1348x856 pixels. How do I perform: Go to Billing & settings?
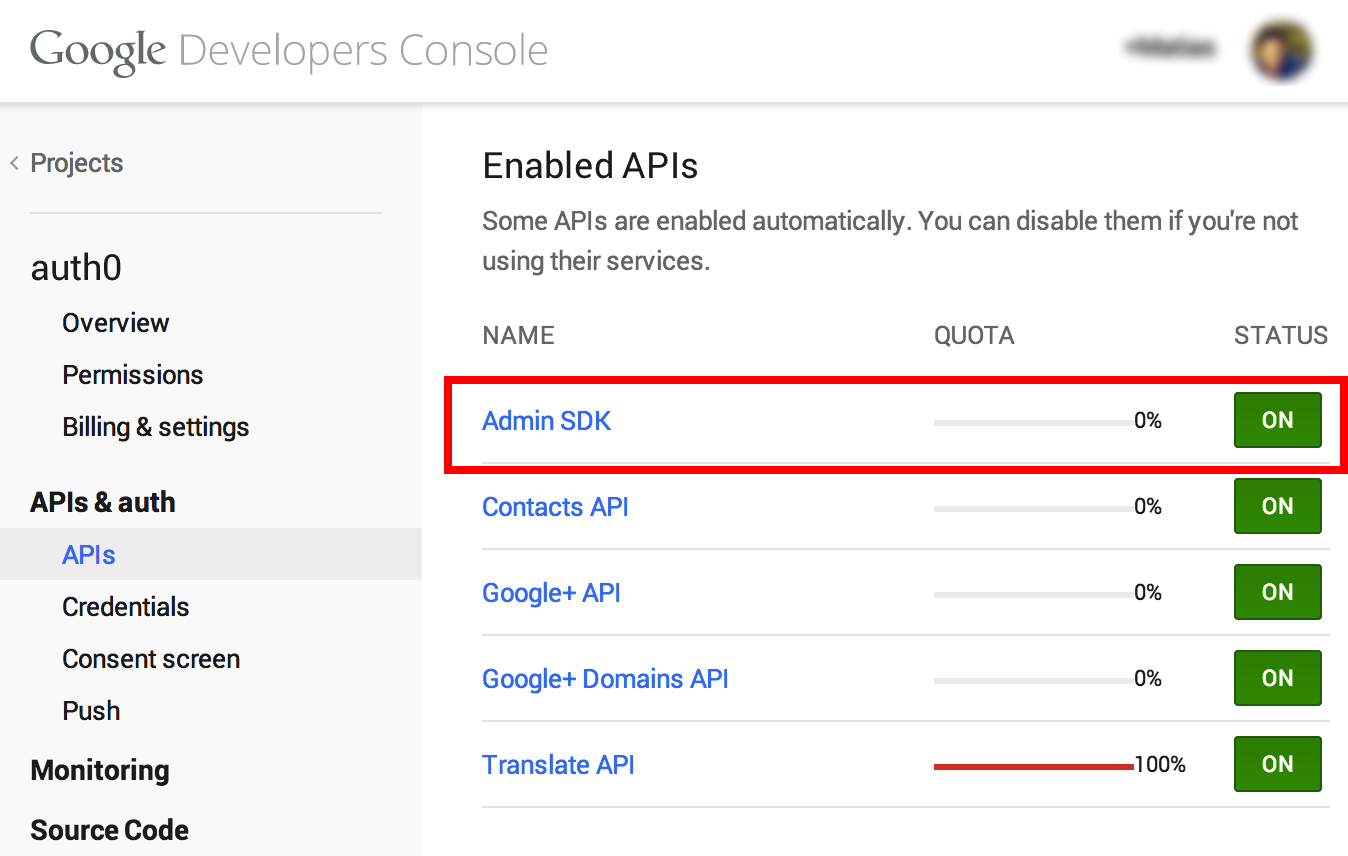pos(155,427)
